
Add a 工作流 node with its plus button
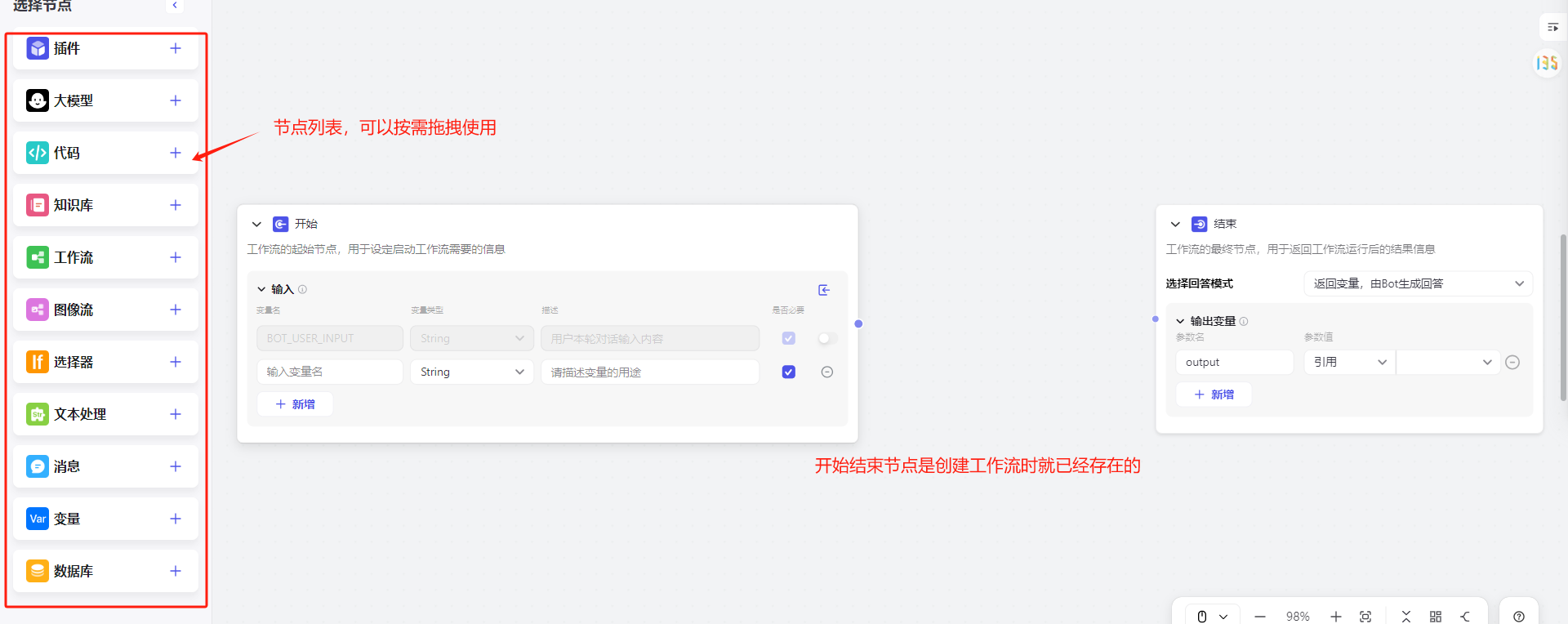(176, 257)
